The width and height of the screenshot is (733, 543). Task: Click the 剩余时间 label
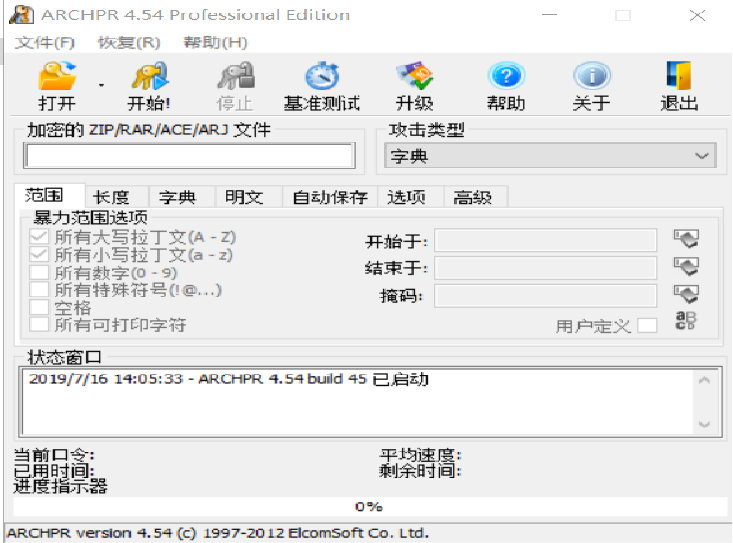(420, 471)
